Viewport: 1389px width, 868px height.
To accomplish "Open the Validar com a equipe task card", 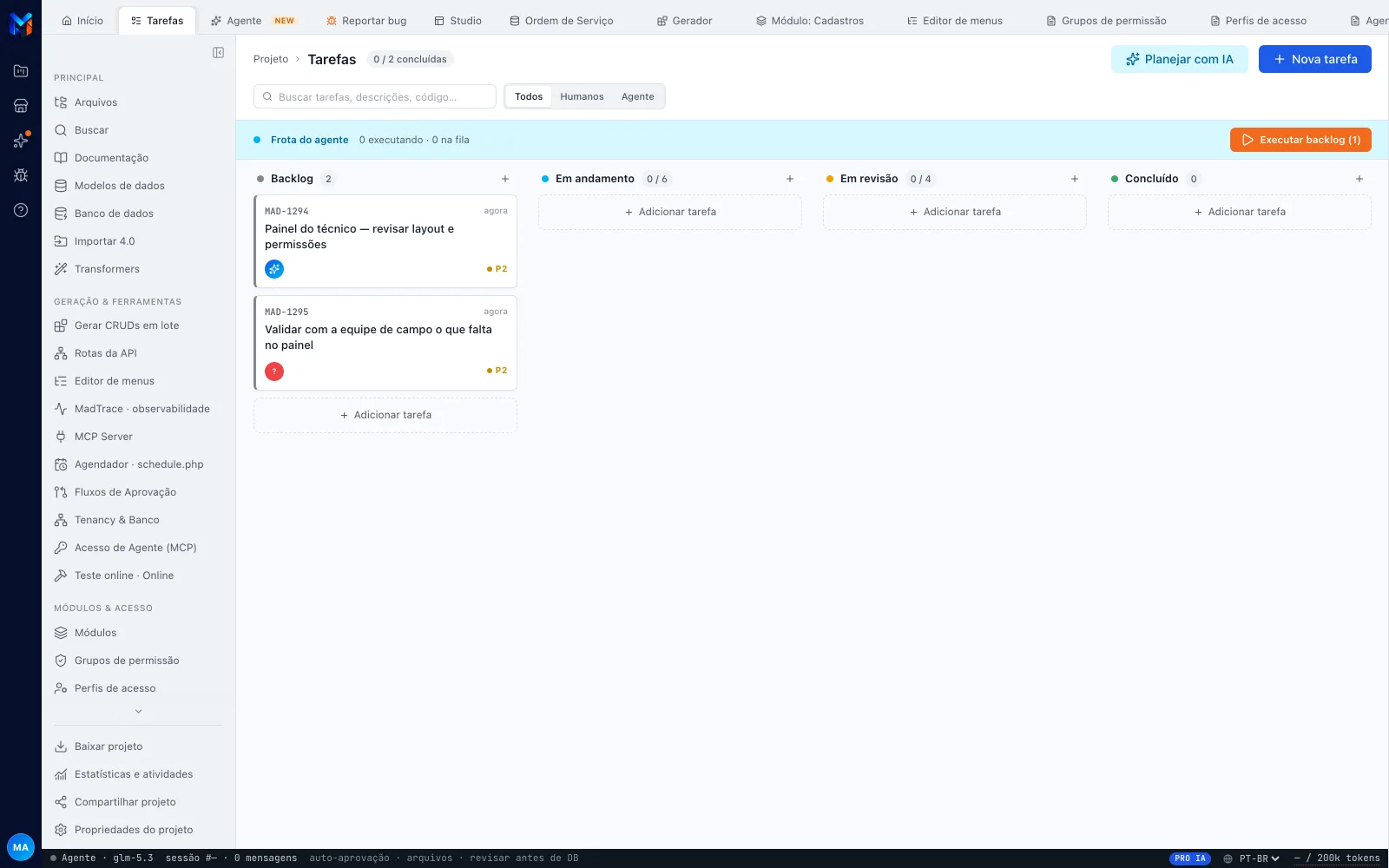I will 385,343.
